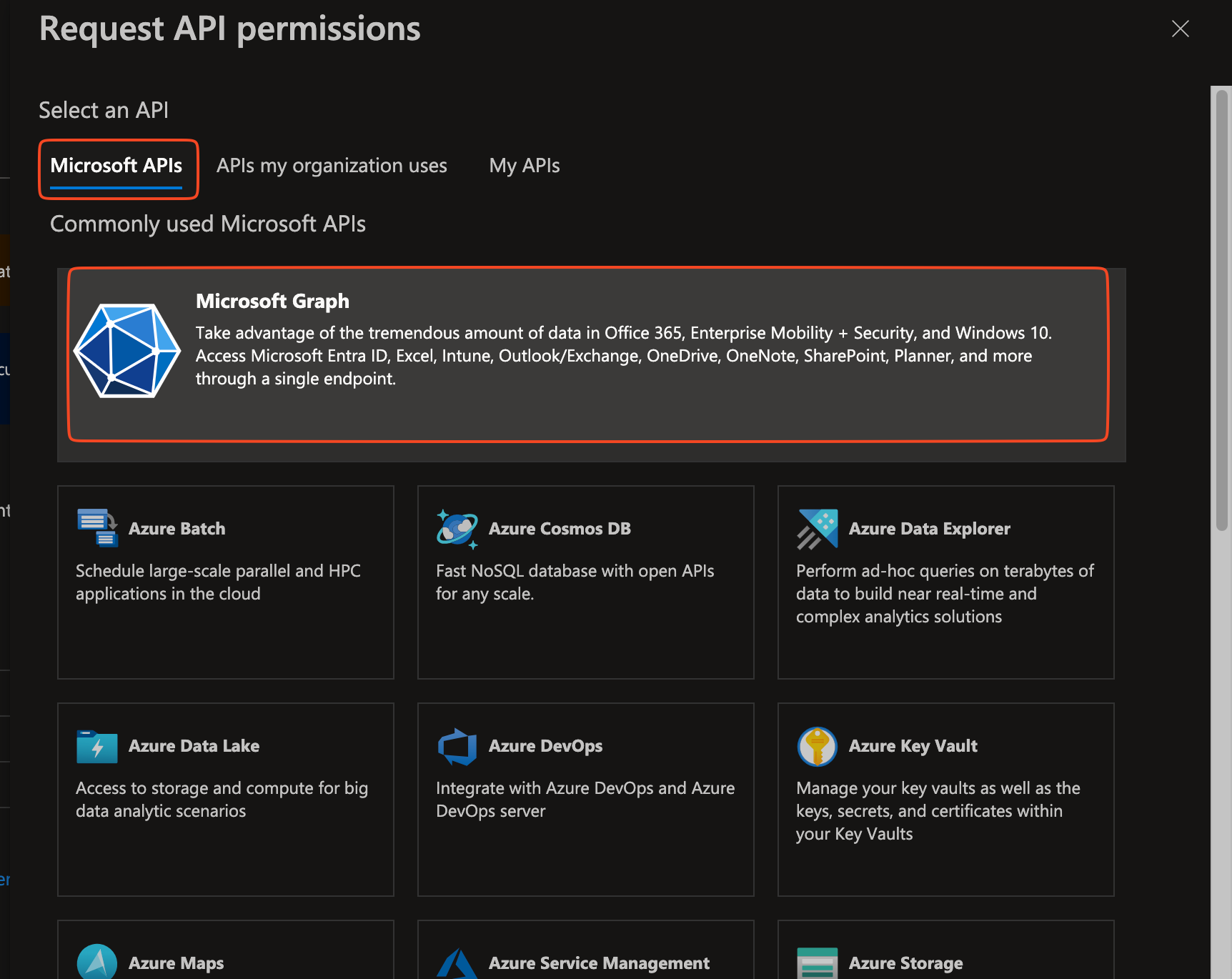Click the Azure Storage icon
This screenshot has height=979, width=1232.
tap(818, 963)
